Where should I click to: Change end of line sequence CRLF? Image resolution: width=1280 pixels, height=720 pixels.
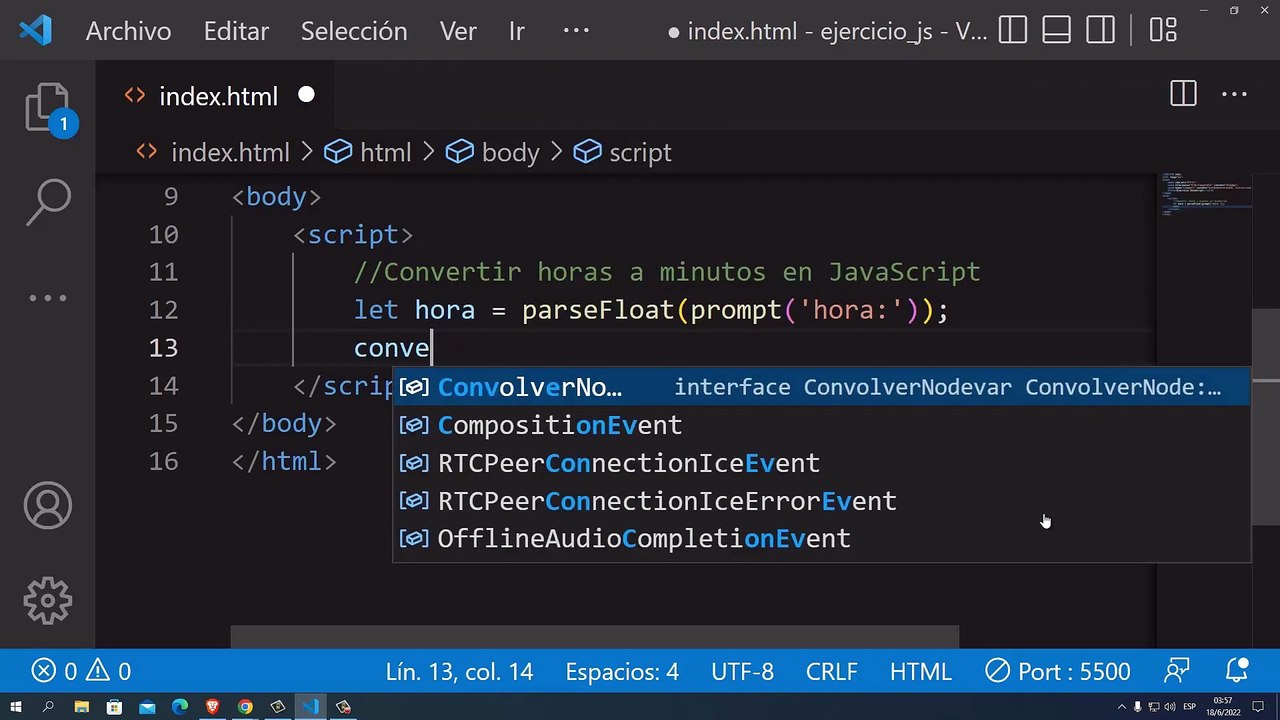[831, 671]
